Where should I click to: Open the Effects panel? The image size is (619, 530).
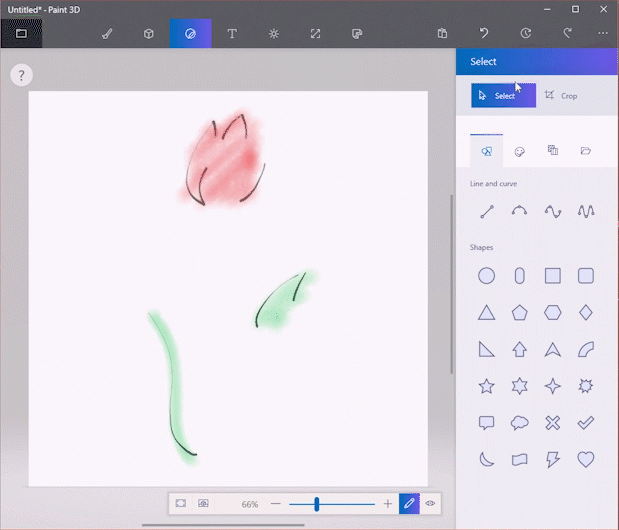[274, 33]
